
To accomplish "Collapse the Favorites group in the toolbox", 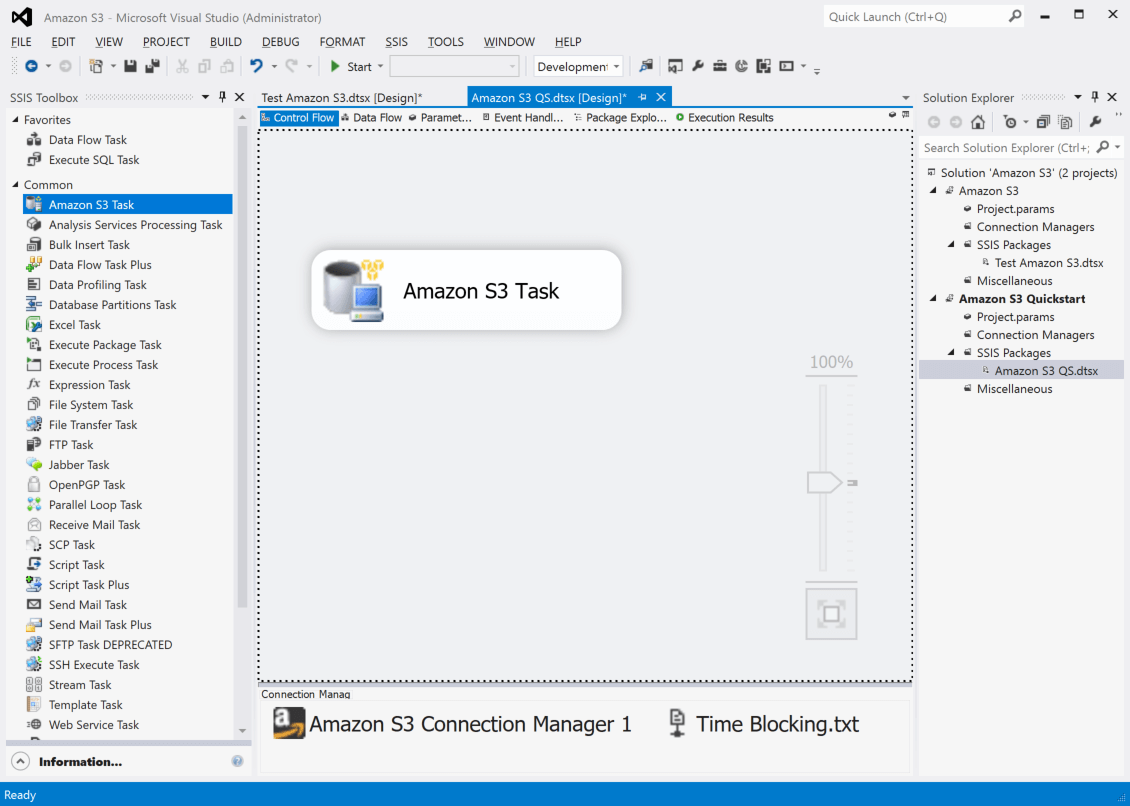I will pyautogui.click(x=15, y=120).
